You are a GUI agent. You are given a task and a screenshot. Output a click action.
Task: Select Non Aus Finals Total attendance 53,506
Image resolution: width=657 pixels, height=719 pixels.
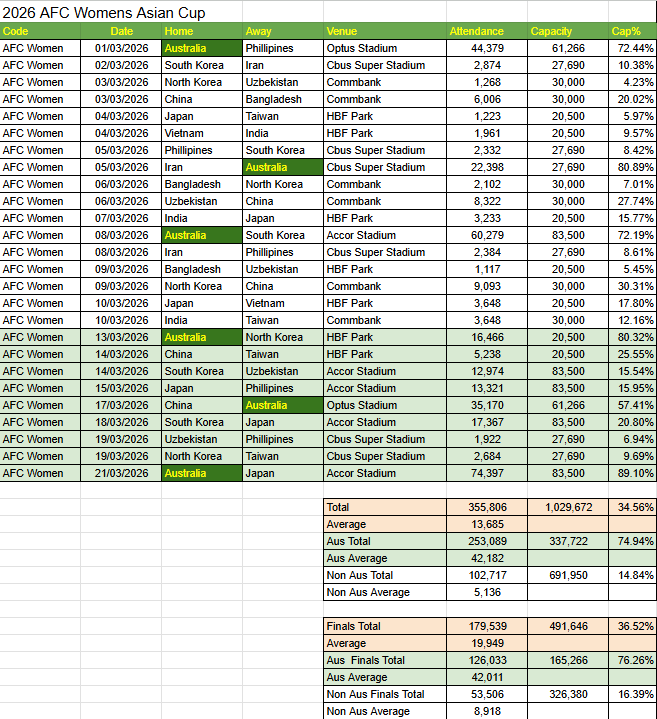pos(487,694)
